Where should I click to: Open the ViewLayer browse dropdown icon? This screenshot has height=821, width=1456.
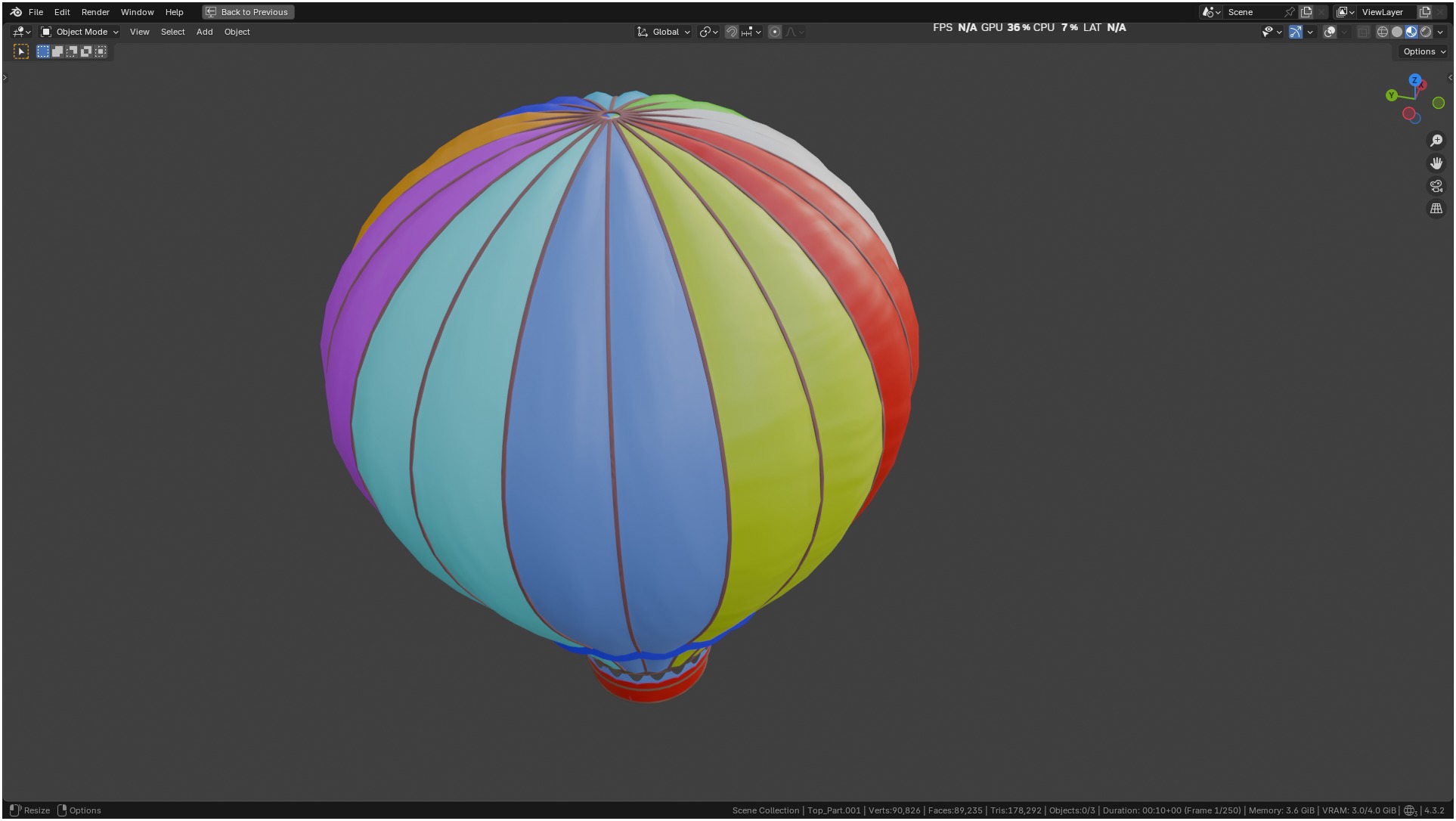click(1345, 12)
